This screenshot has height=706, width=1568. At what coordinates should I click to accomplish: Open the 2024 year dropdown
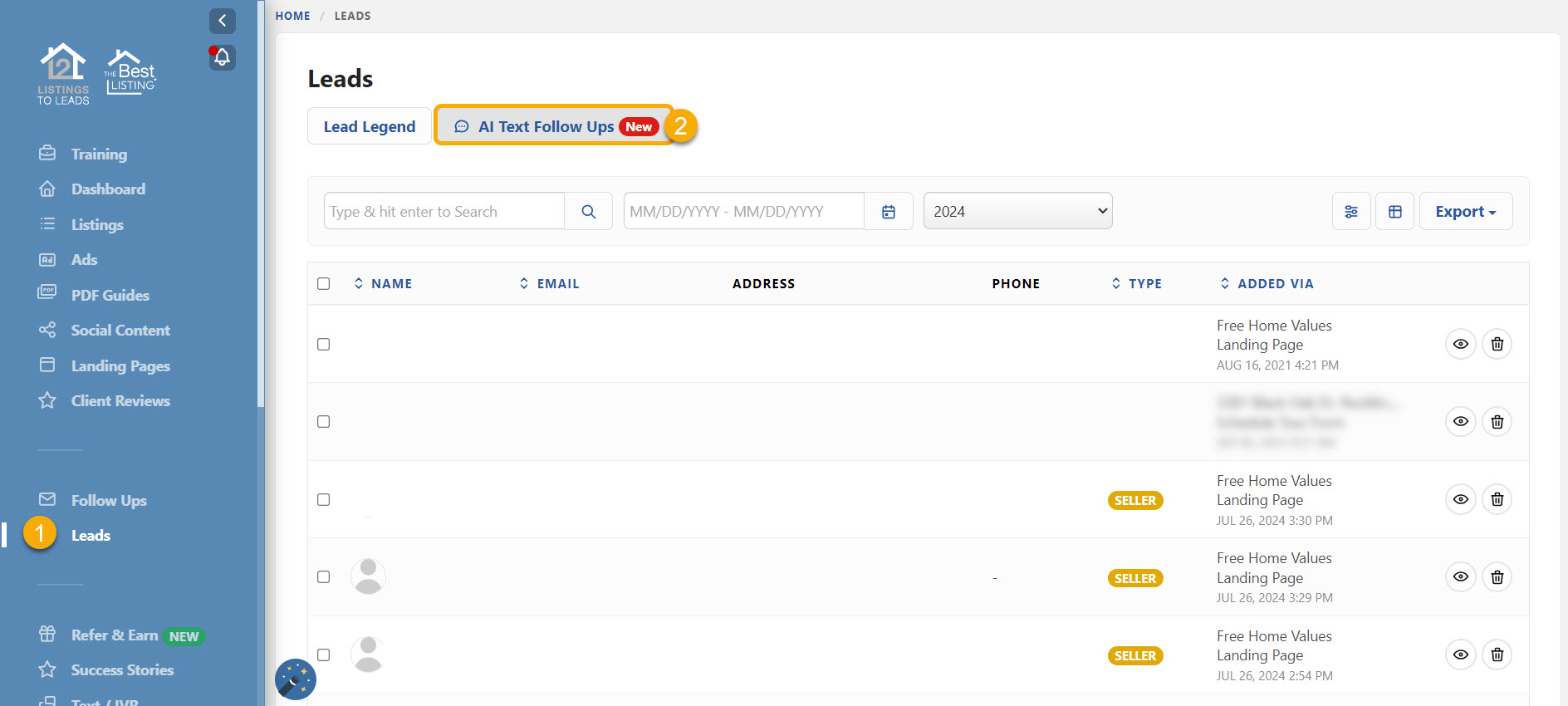tap(1017, 212)
